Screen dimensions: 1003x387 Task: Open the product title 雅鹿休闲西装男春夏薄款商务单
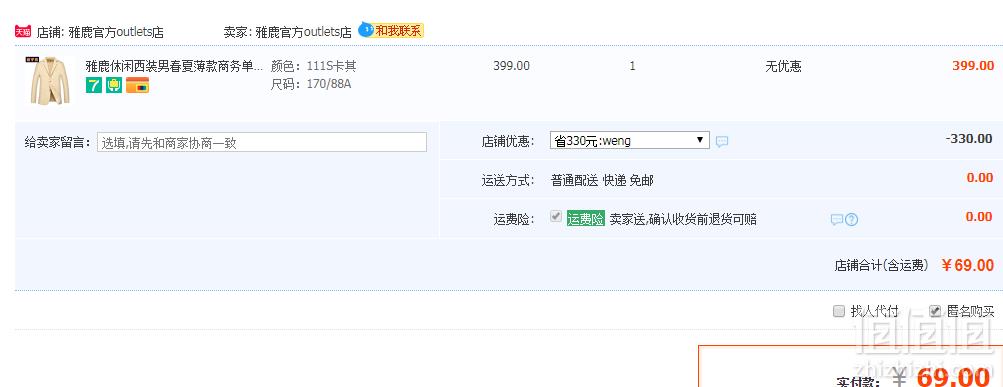[x=174, y=66]
